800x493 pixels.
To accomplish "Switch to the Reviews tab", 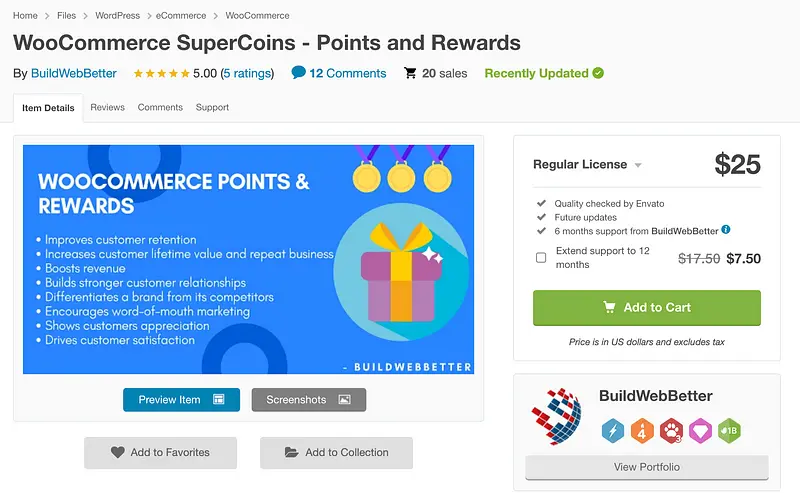I will pos(107,107).
